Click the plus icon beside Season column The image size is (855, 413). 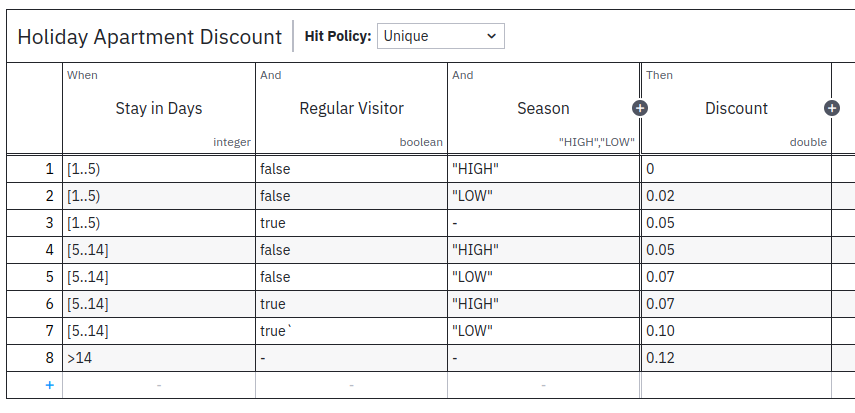[x=640, y=108]
